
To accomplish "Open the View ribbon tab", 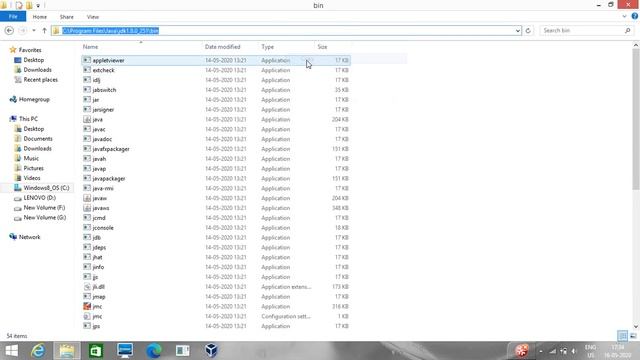I will [93, 17].
